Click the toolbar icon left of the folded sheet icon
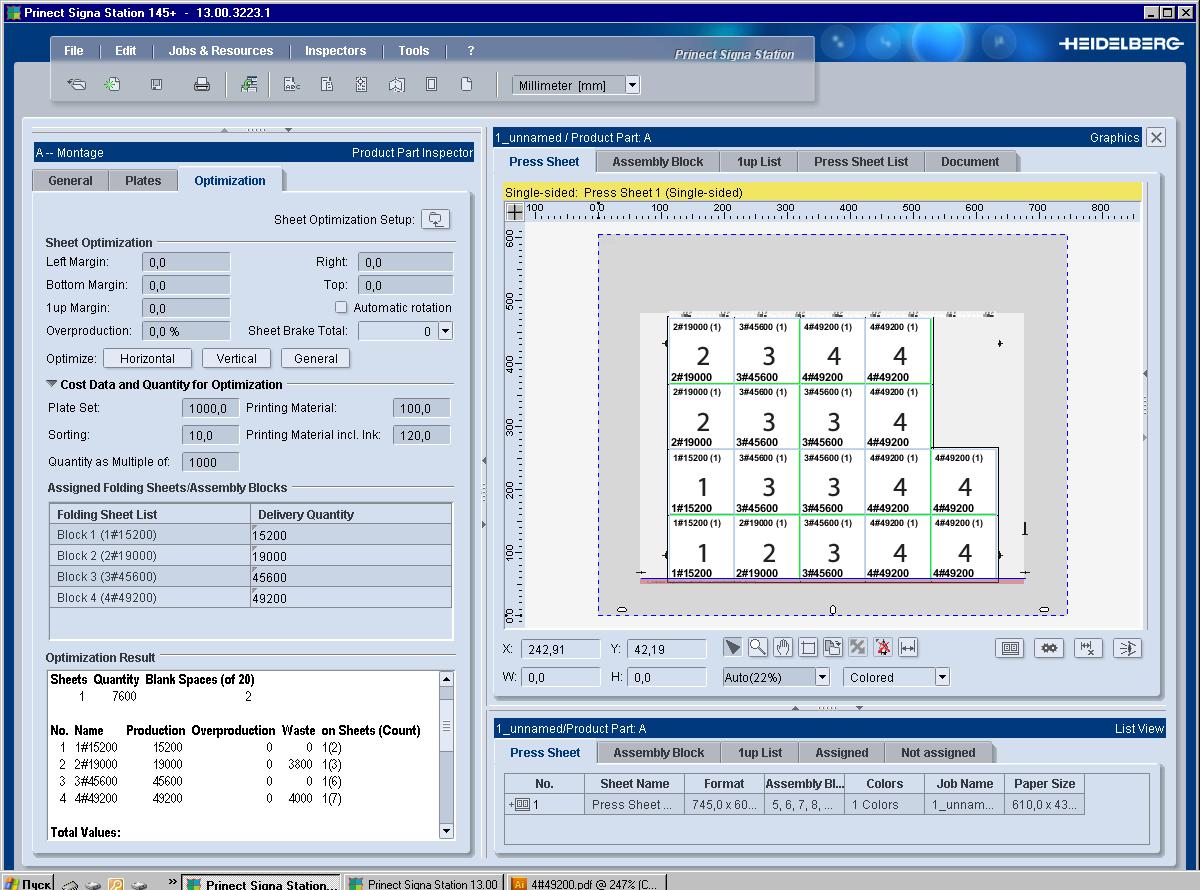This screenshot has height=890, width=1200. [x=361, y=85]
